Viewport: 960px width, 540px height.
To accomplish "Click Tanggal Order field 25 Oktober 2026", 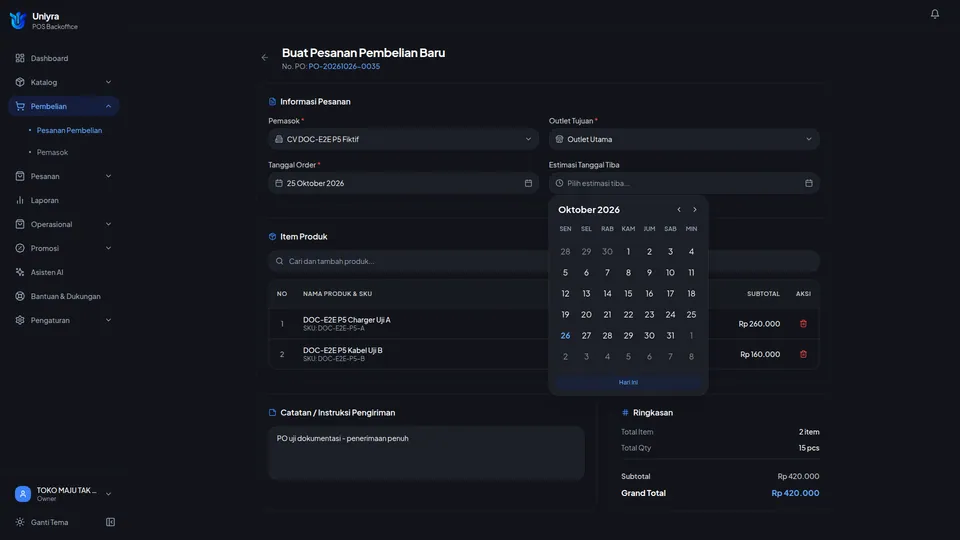I will (403, 183).
